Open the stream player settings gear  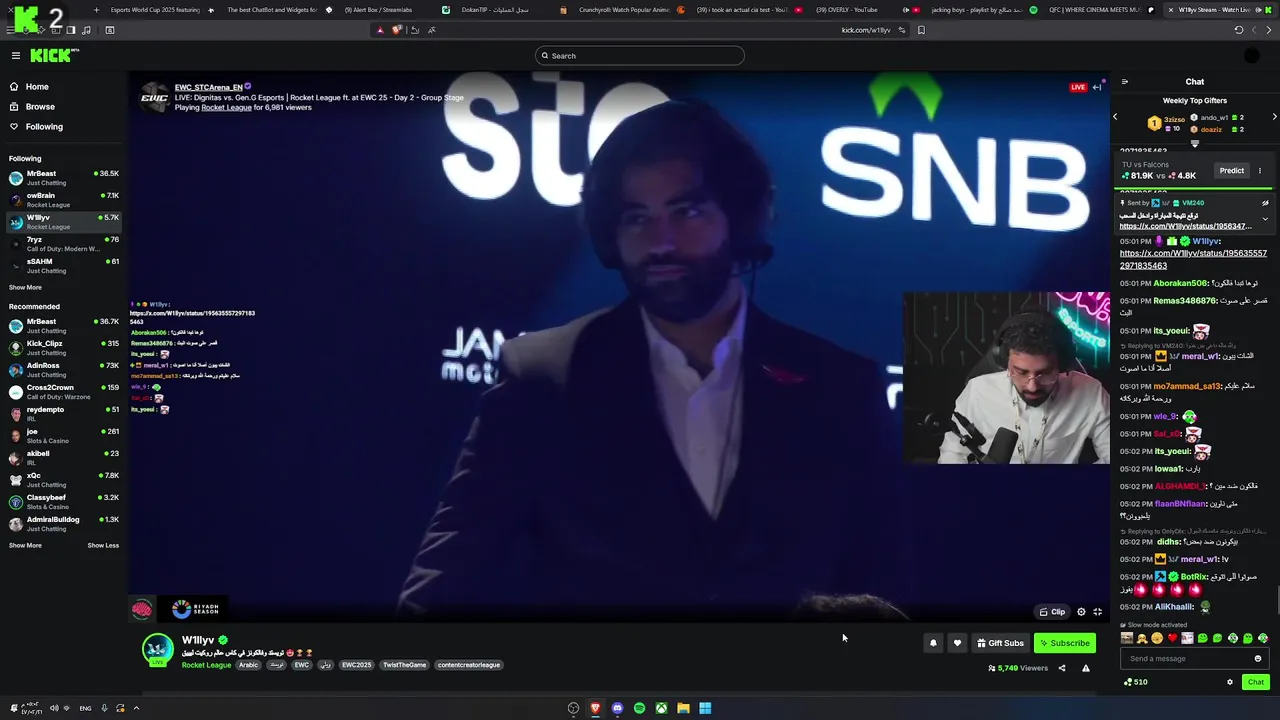(1081, 612)
